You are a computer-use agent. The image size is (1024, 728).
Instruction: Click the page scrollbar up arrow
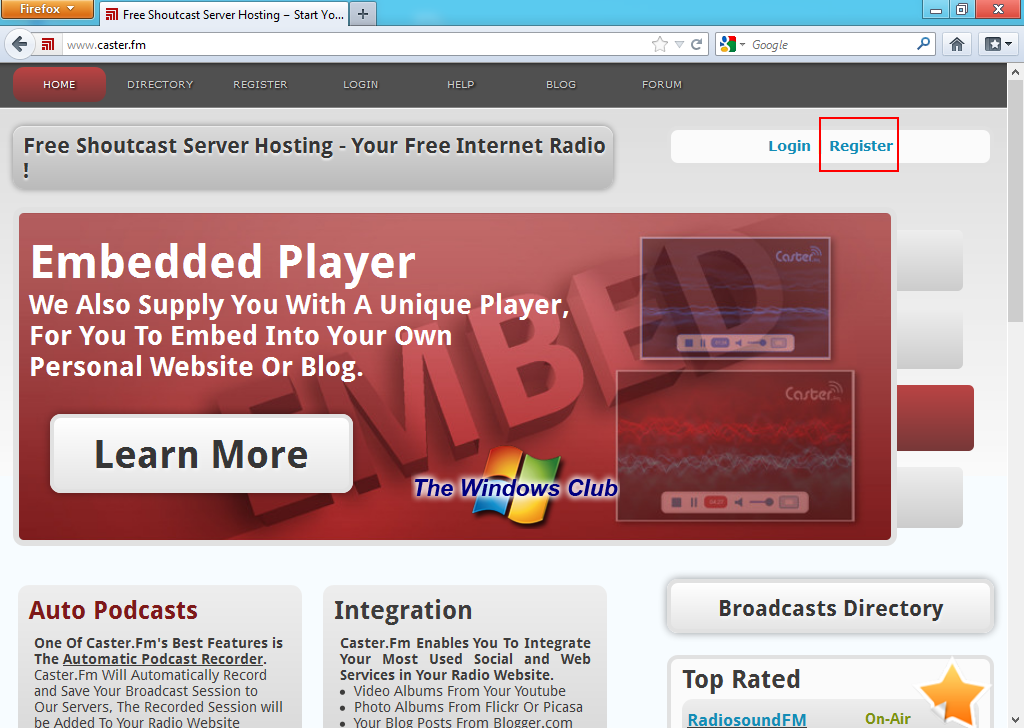[1016, 72]
